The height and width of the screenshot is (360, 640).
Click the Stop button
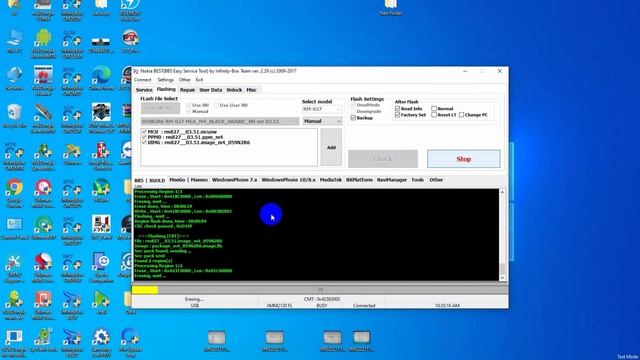464,159
